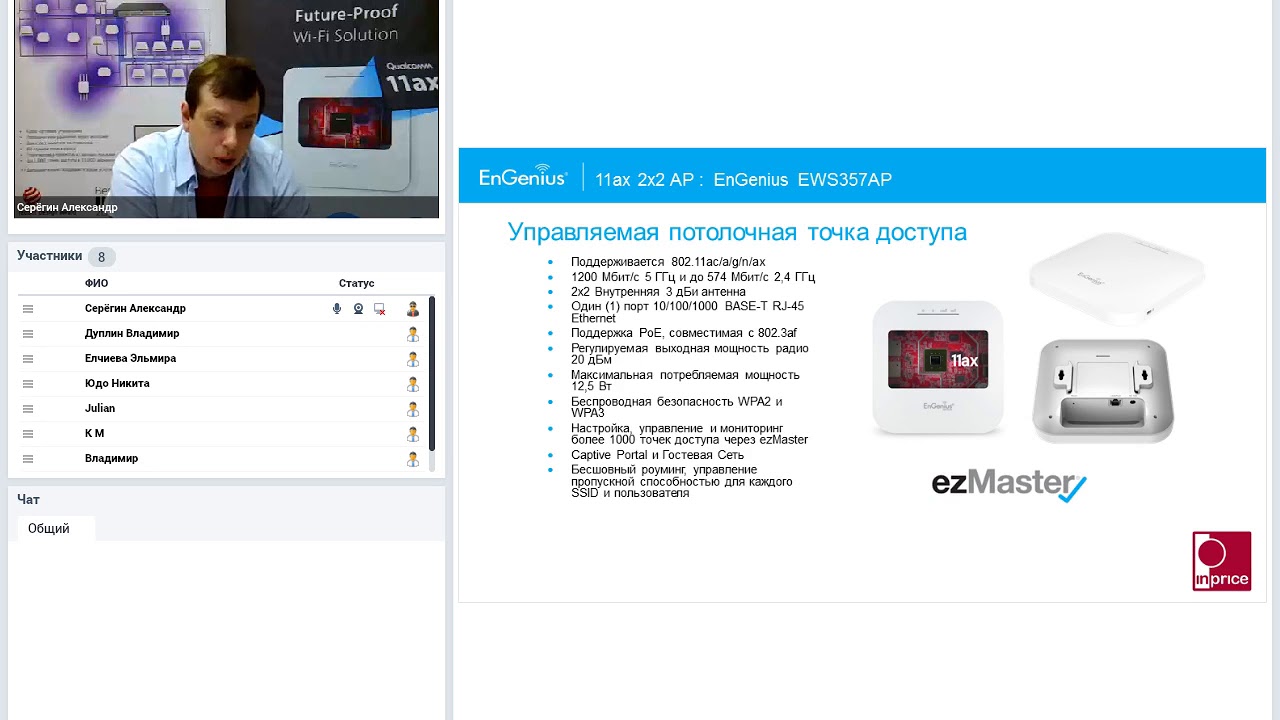Click the ezMaster logo on slide

[1009, 485]
